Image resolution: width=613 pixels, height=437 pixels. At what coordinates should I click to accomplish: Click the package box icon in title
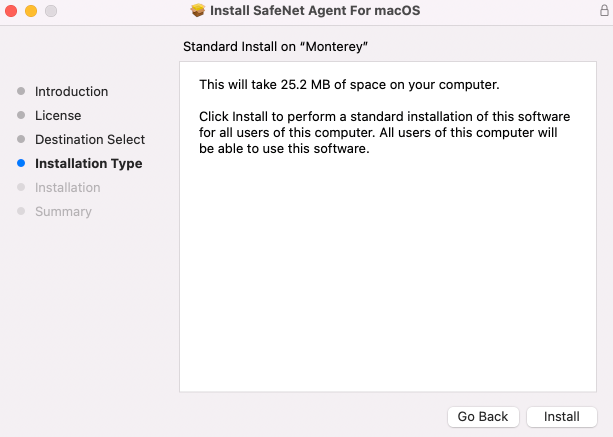198,11
